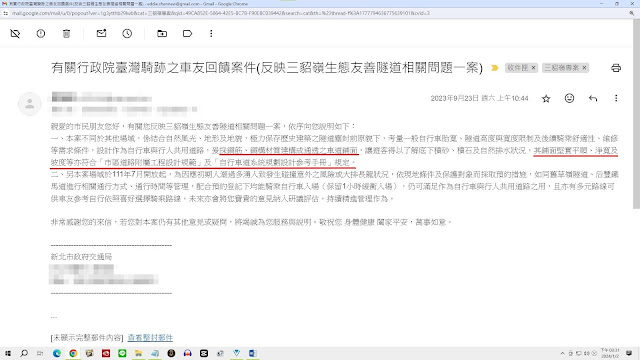Delete this email with the trash icon
The width and height of the screenshot is (640, 360).
(x=66, y=33)
